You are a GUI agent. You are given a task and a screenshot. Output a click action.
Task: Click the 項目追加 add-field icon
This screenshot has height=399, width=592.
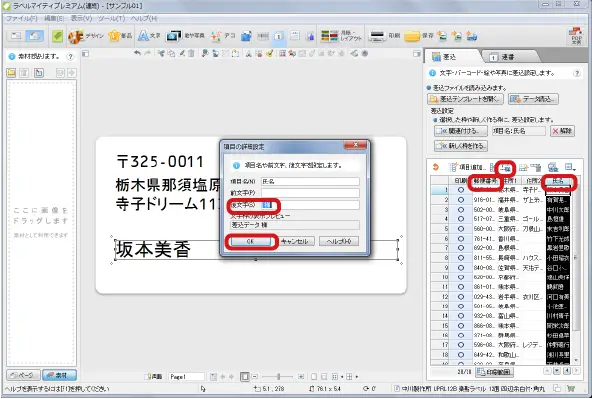(x=467, y=167)
